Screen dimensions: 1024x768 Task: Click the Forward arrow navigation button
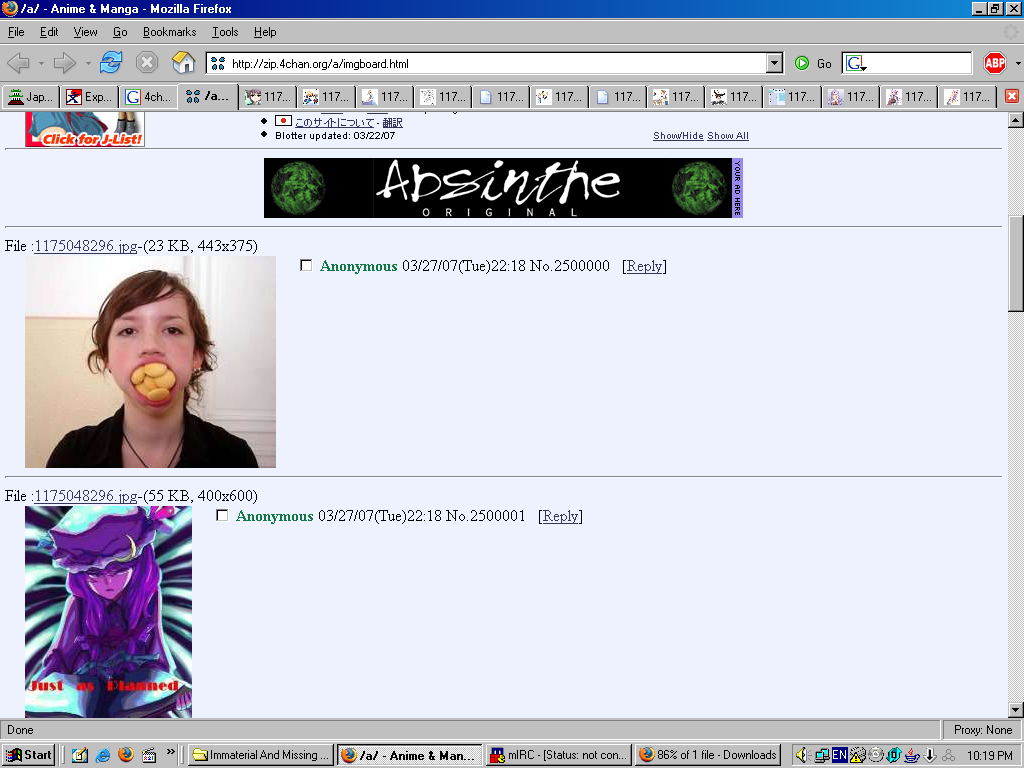(x=64, y=63)
